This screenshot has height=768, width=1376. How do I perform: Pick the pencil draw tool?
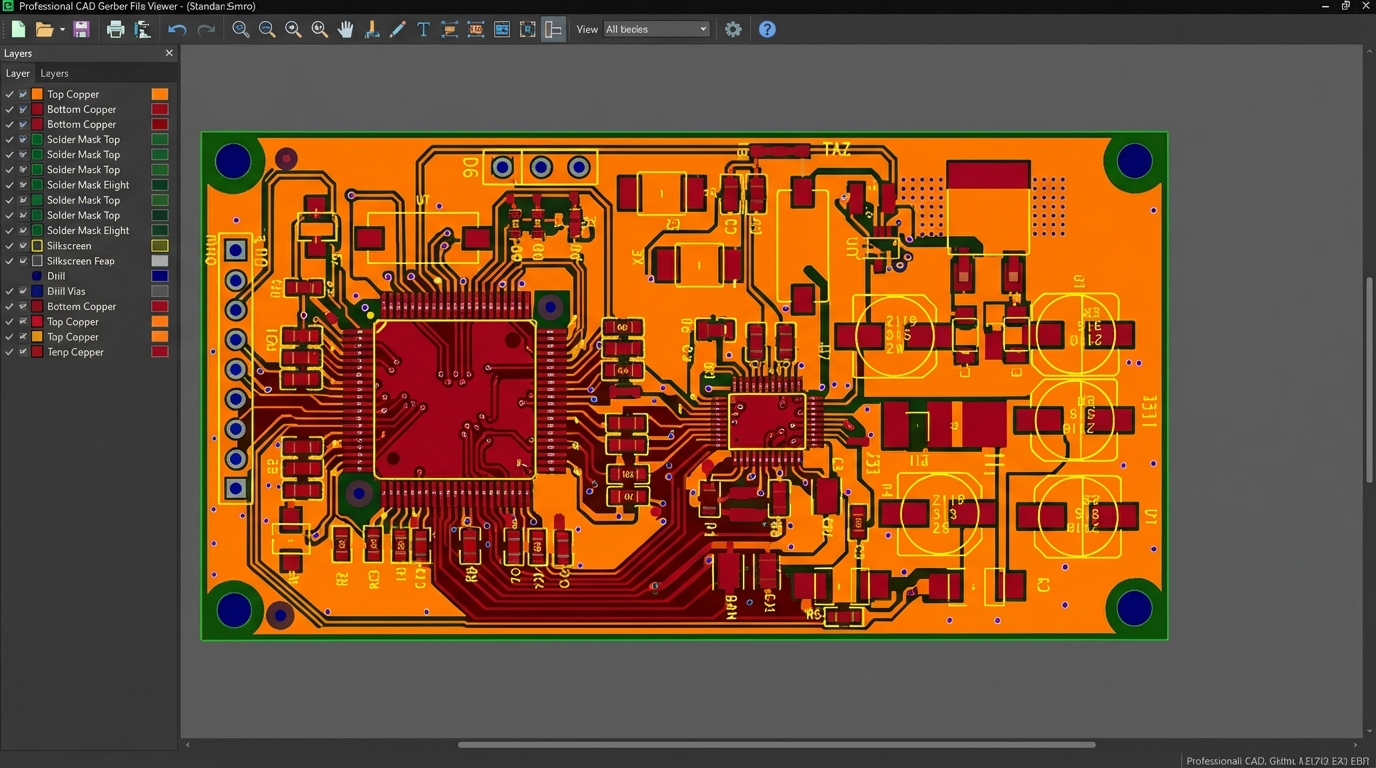[x=397, y=30]
